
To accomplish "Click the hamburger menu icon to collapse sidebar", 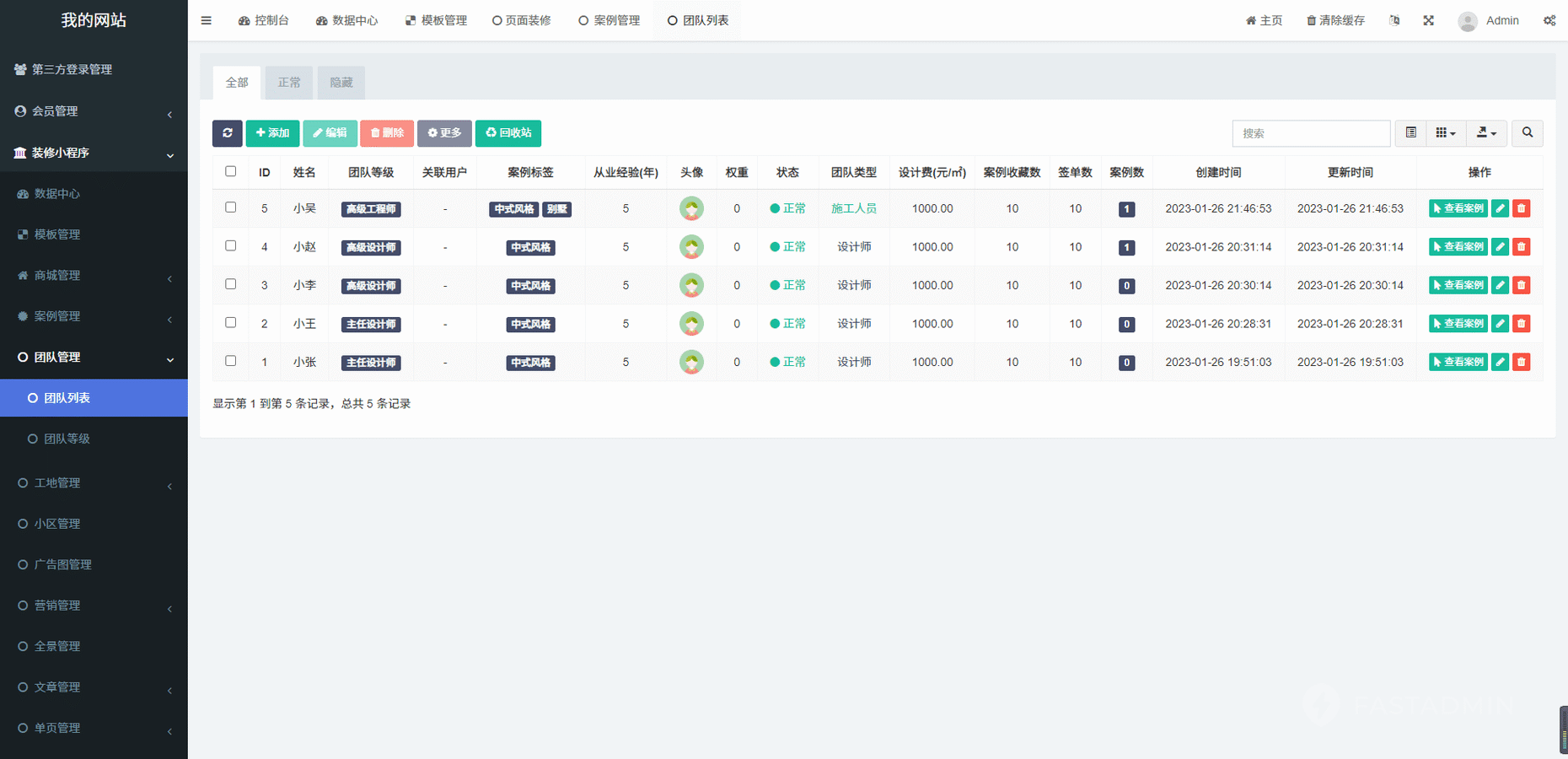I will pos(206,20).
